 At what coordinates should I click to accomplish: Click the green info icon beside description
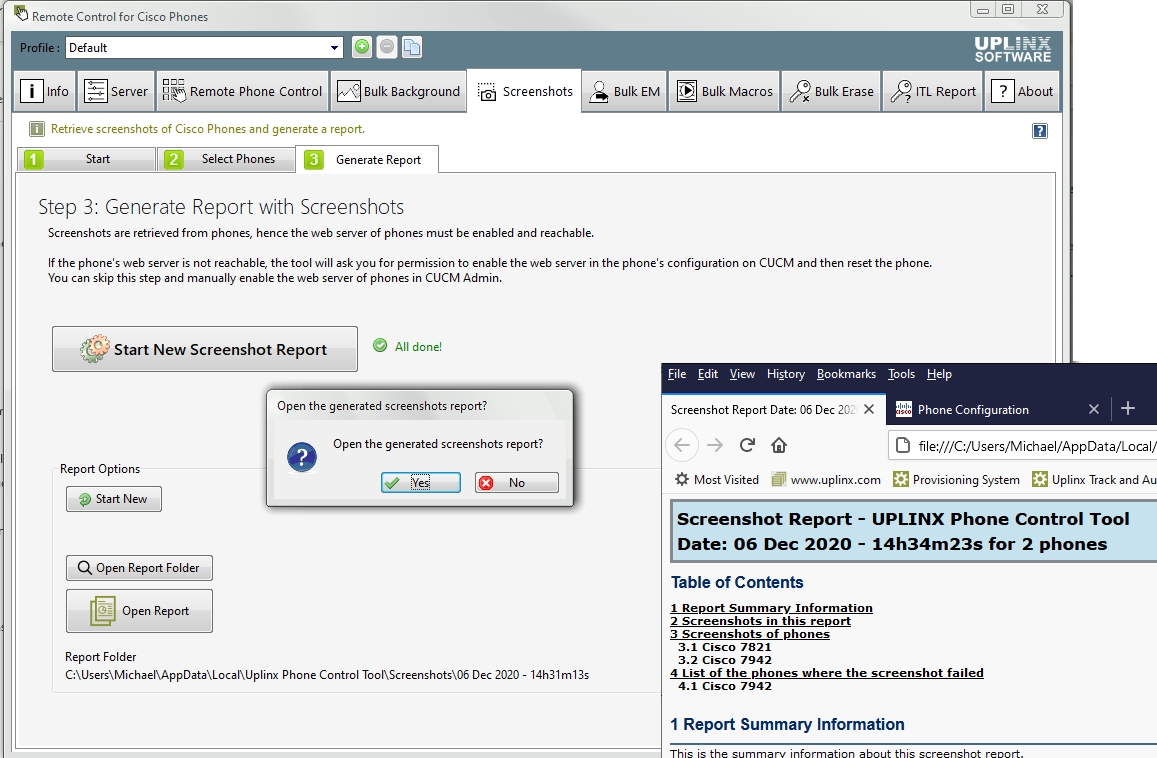37,129
